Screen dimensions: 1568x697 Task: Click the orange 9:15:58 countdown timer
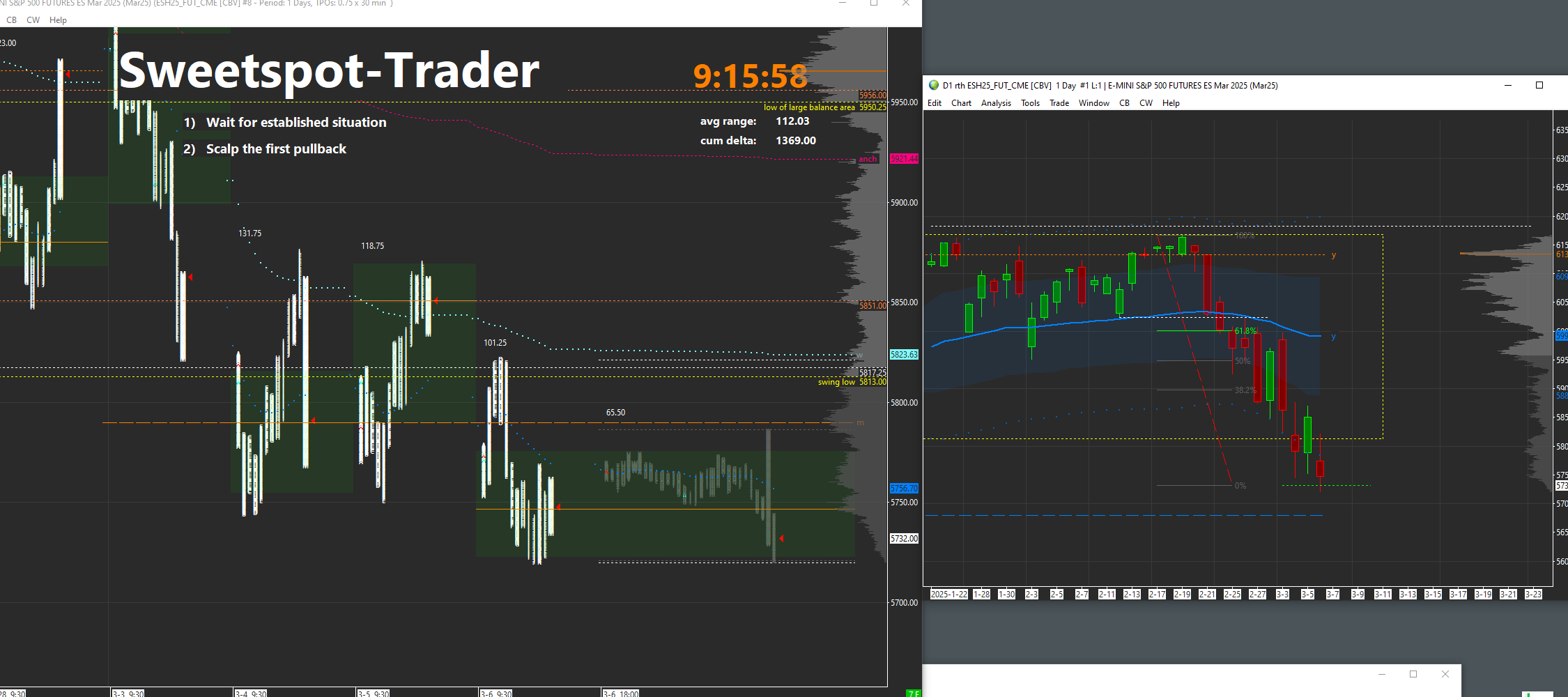coord(751,76)
